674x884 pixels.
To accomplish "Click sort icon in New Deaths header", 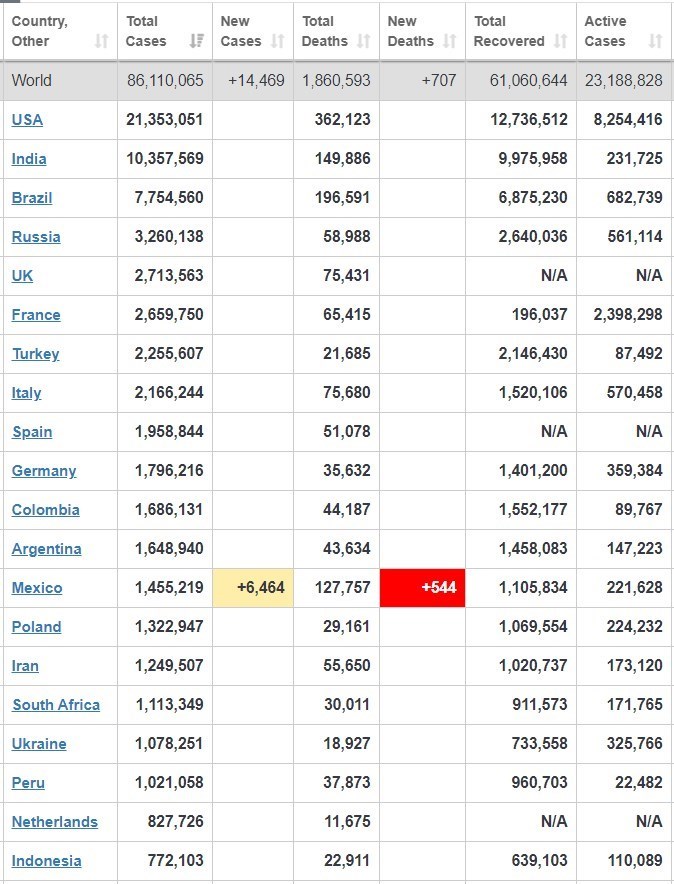I will [x=449, y=41].
